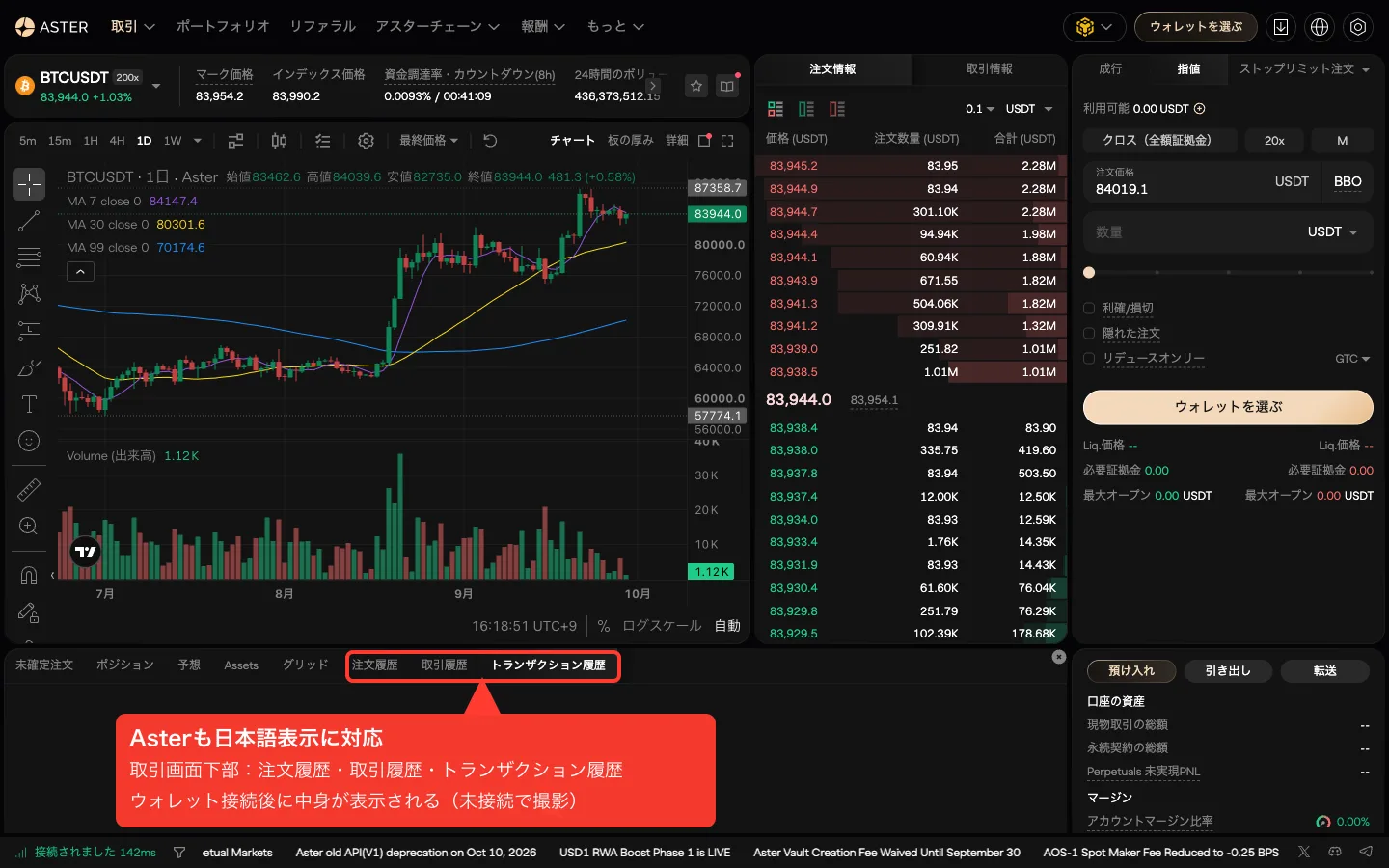Open hexagon settings icon in header
The image size is (1389, 868).
1358,27
